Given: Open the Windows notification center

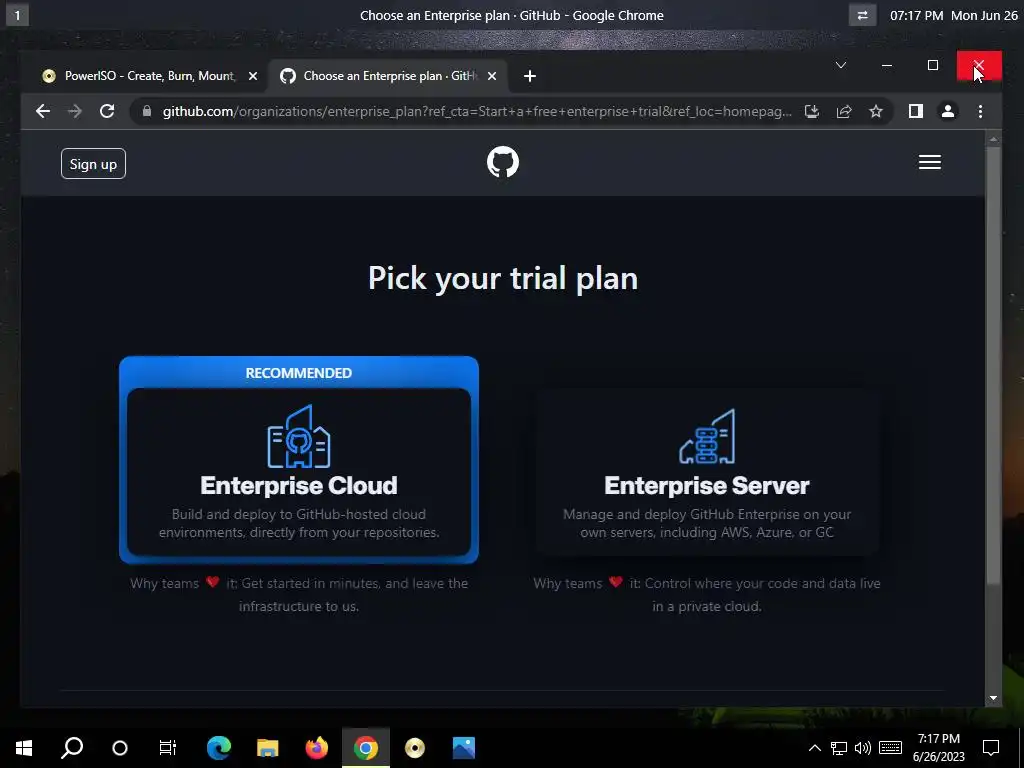Looking at the screenshot, I should 991,748.
